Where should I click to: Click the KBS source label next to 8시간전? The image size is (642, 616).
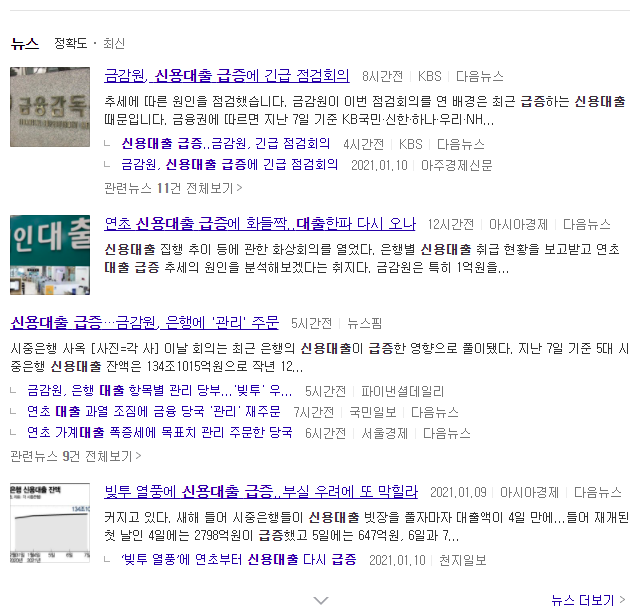pyautogui.click(x=430, y=77)
